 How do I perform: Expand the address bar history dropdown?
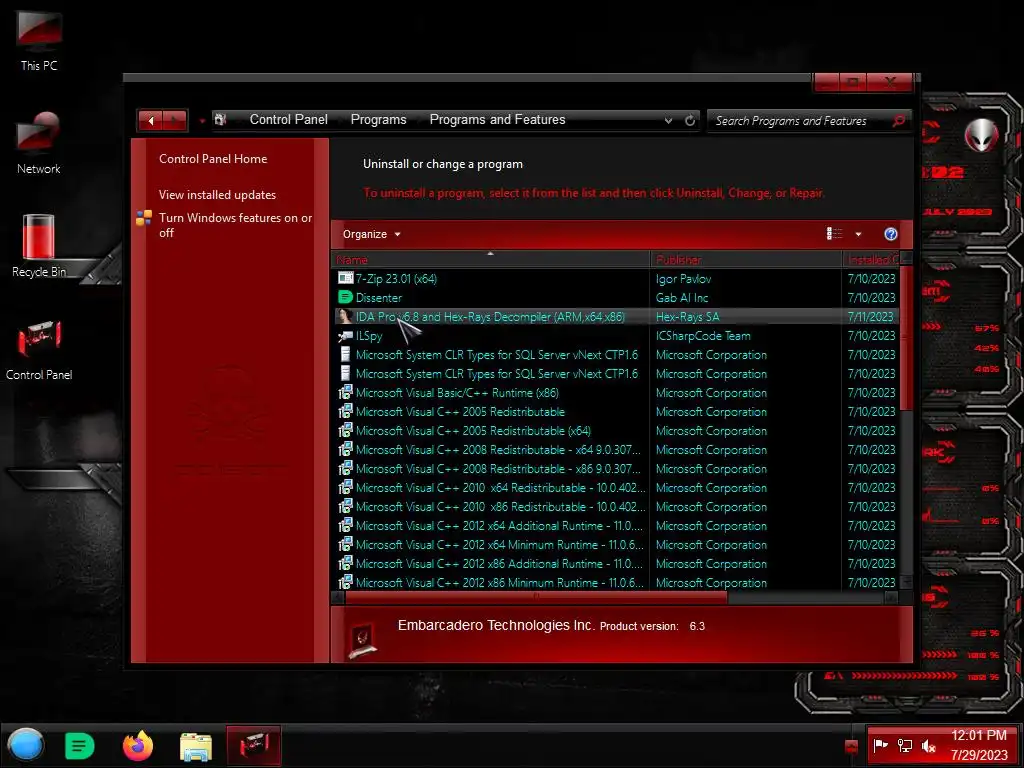[x=668, y=120]
